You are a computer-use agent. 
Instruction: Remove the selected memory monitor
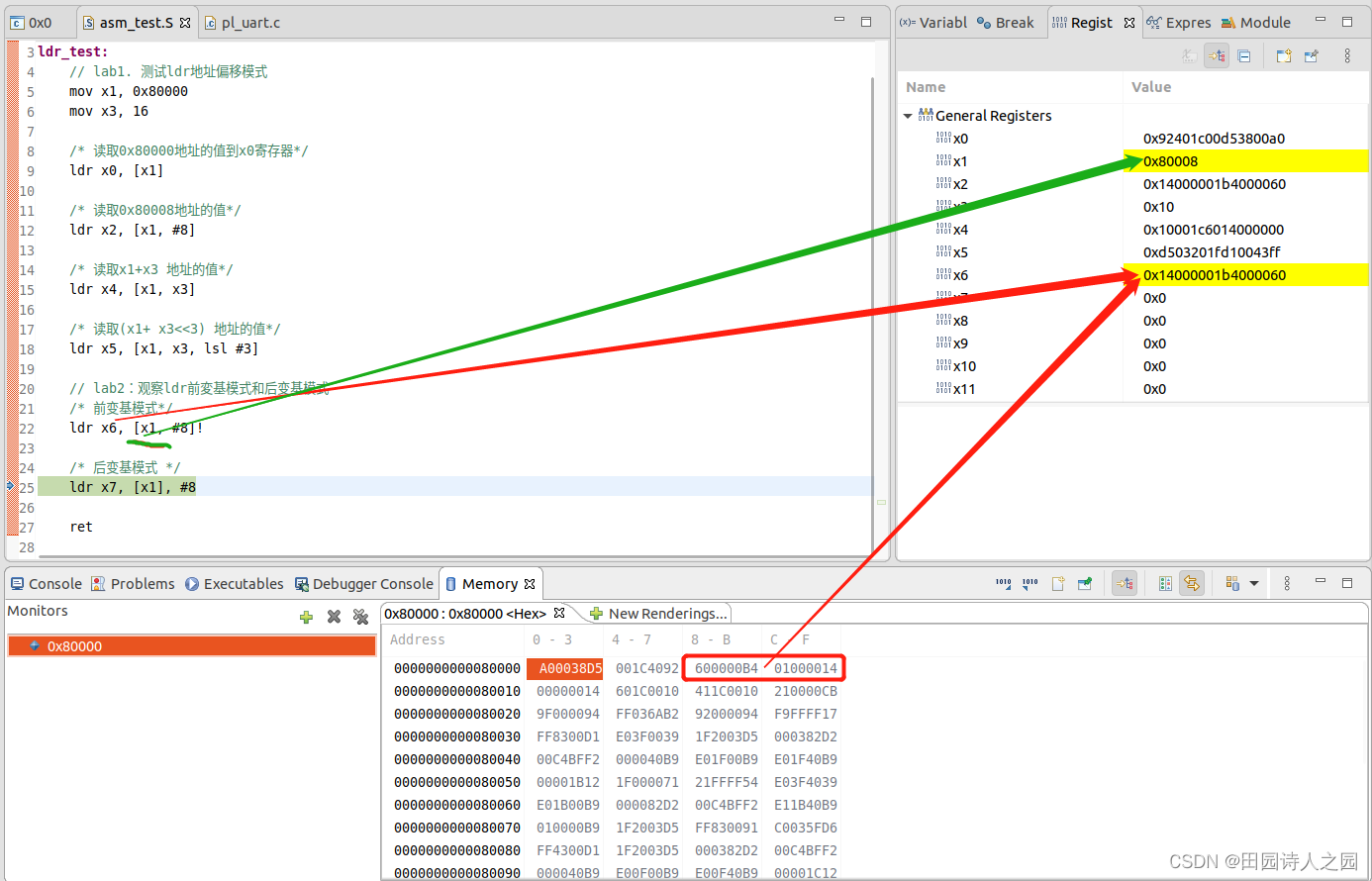334,617
